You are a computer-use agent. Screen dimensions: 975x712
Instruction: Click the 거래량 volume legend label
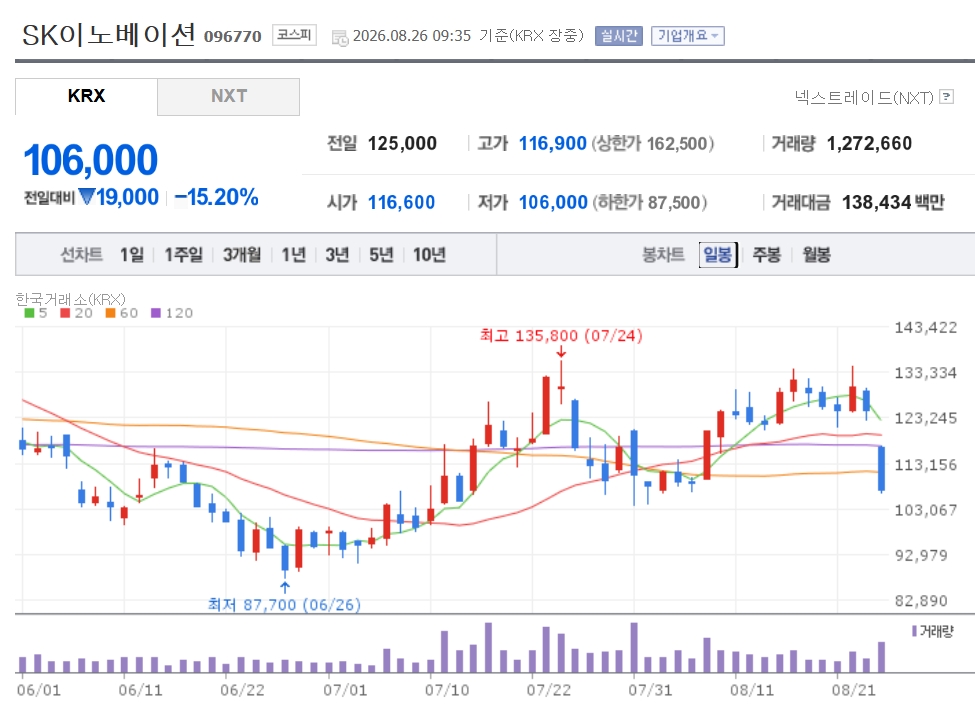tap(932, 632)
